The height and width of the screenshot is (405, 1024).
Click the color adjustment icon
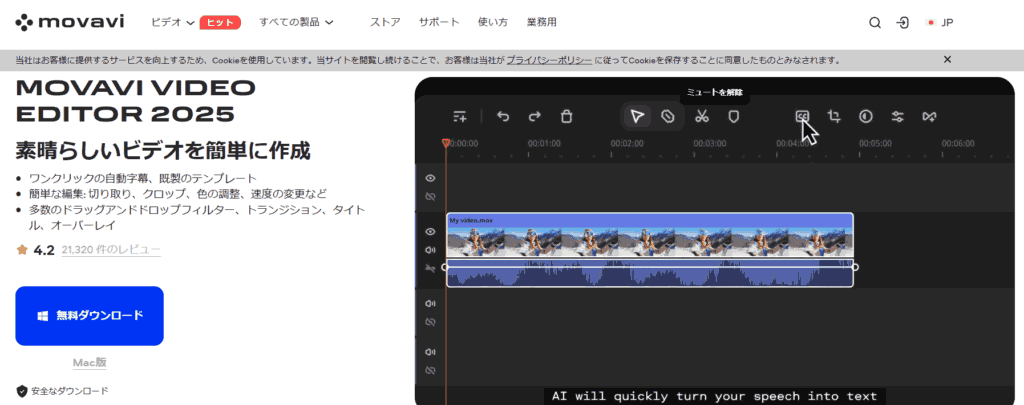tap(866, 116)
